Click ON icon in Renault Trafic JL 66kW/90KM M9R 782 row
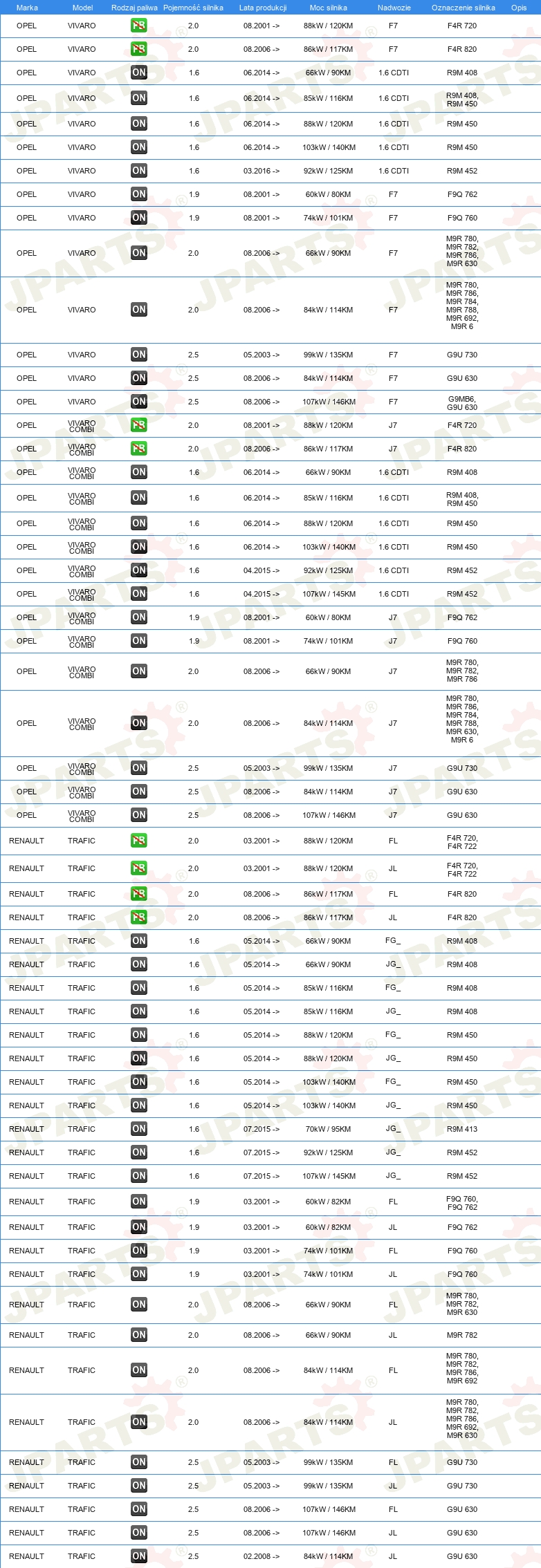 coord(139,1335)
